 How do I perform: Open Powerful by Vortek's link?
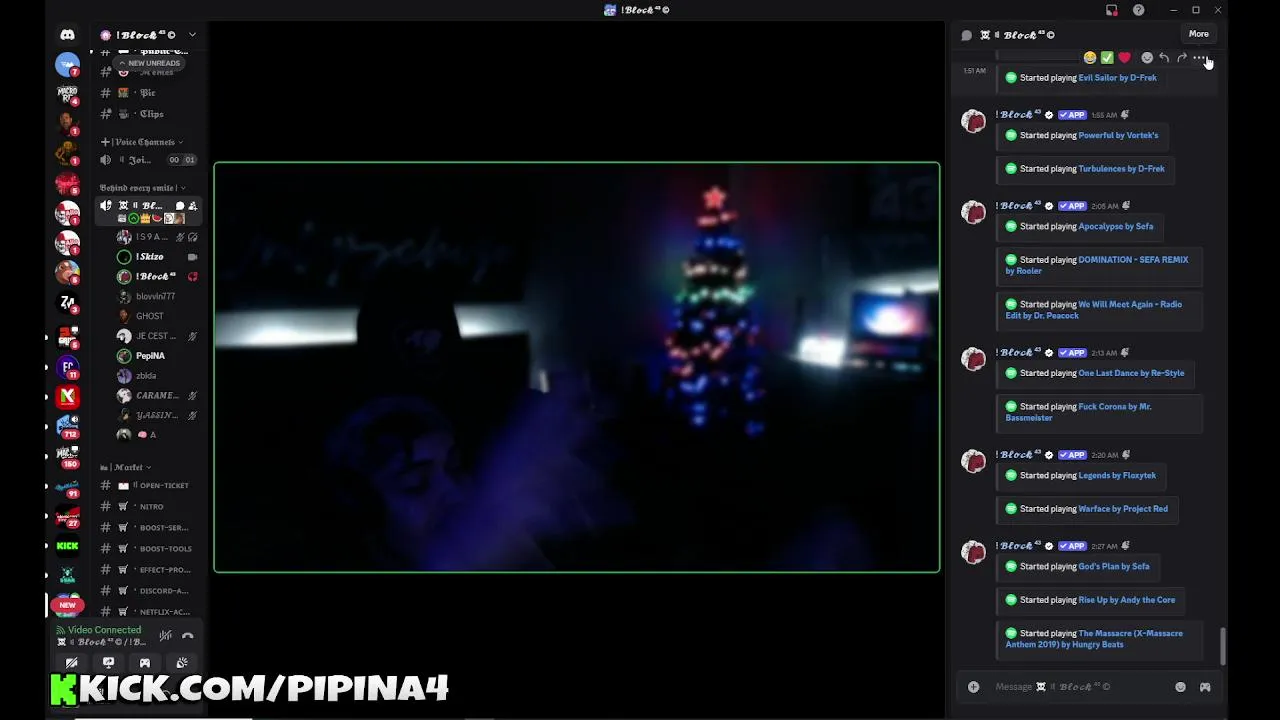click(x=1118, y=135)
